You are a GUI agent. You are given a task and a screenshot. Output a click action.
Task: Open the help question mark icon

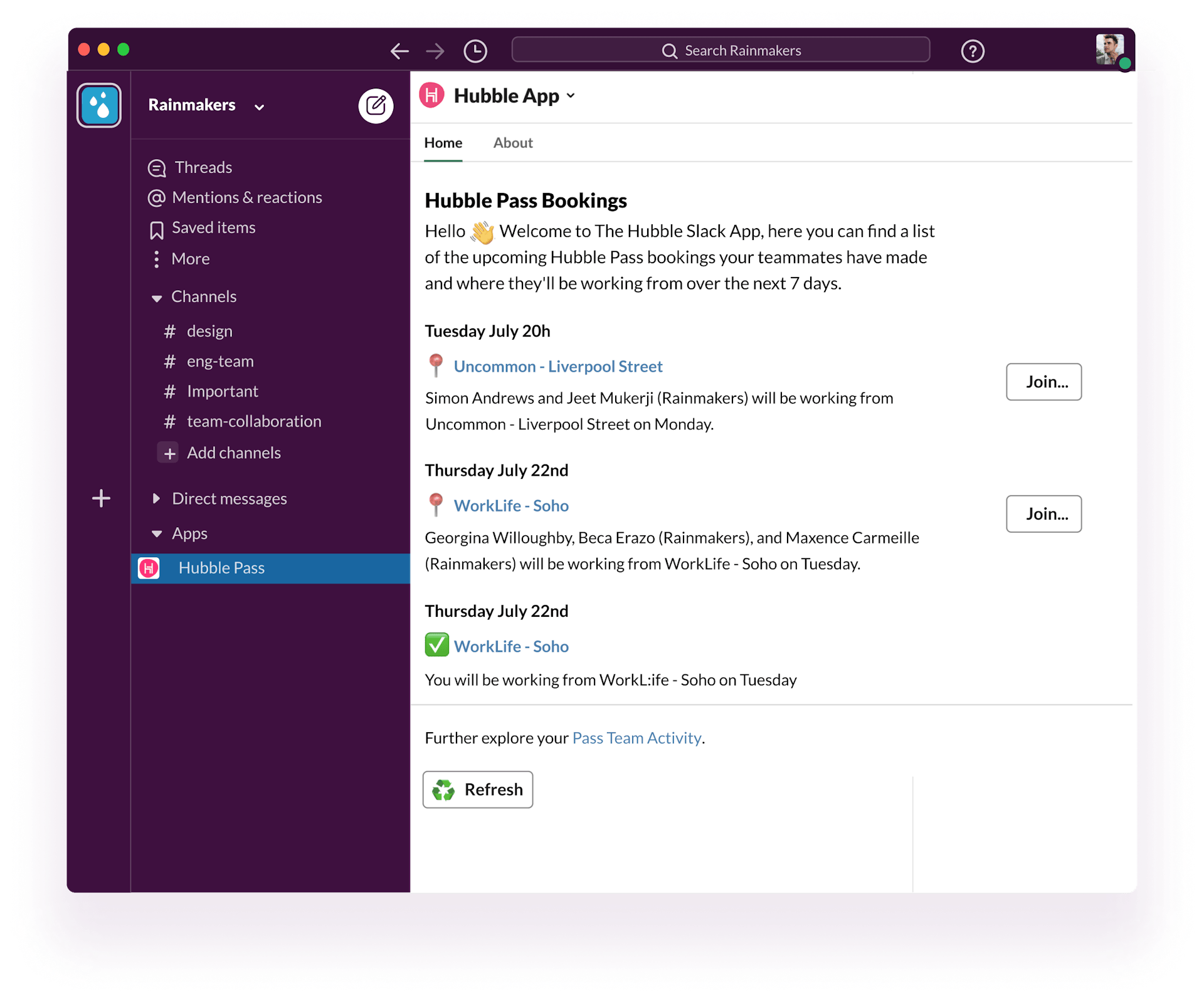point(972,51)
